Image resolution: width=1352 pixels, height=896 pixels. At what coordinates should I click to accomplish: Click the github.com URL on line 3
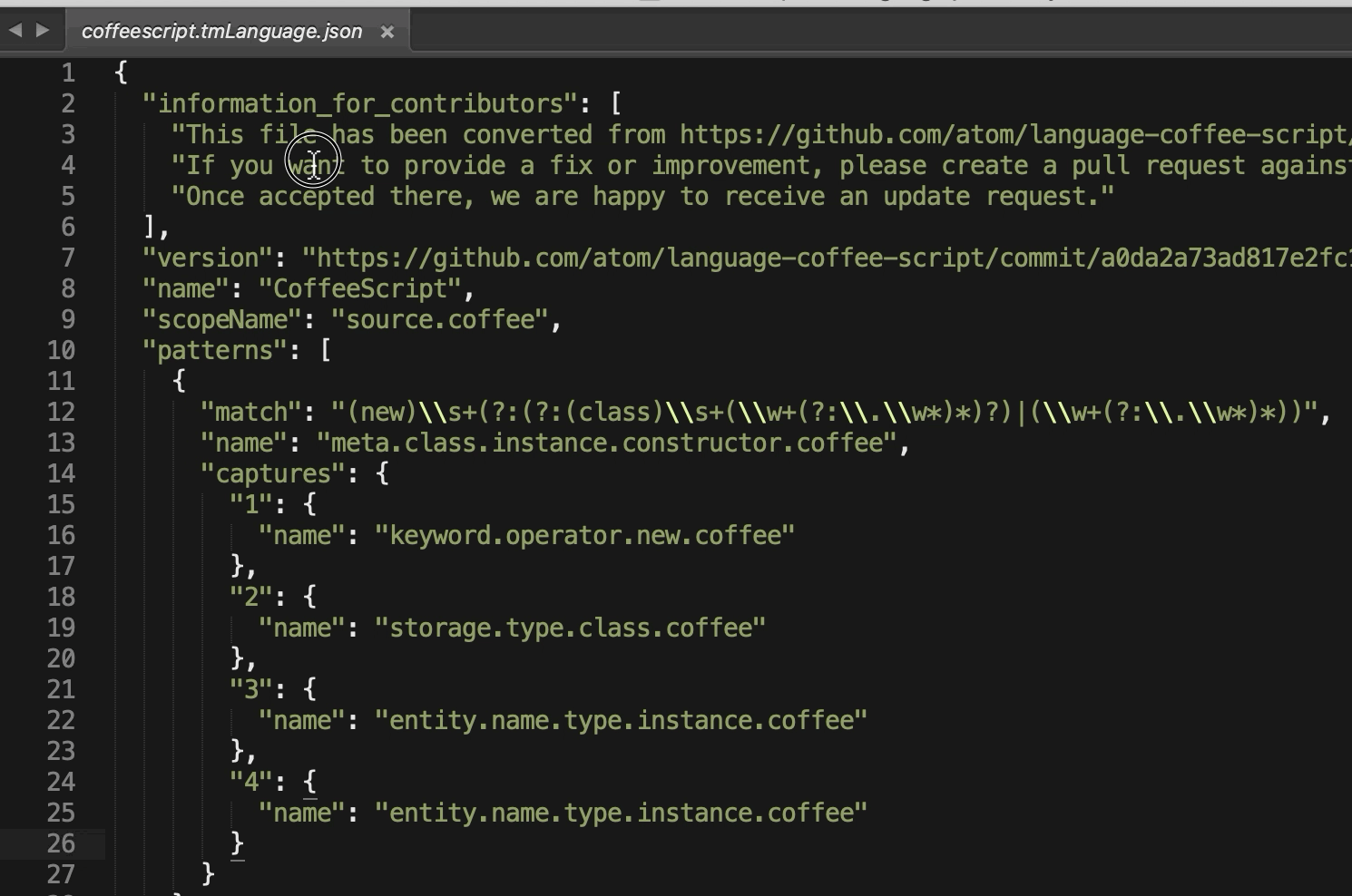(1015, 134)
